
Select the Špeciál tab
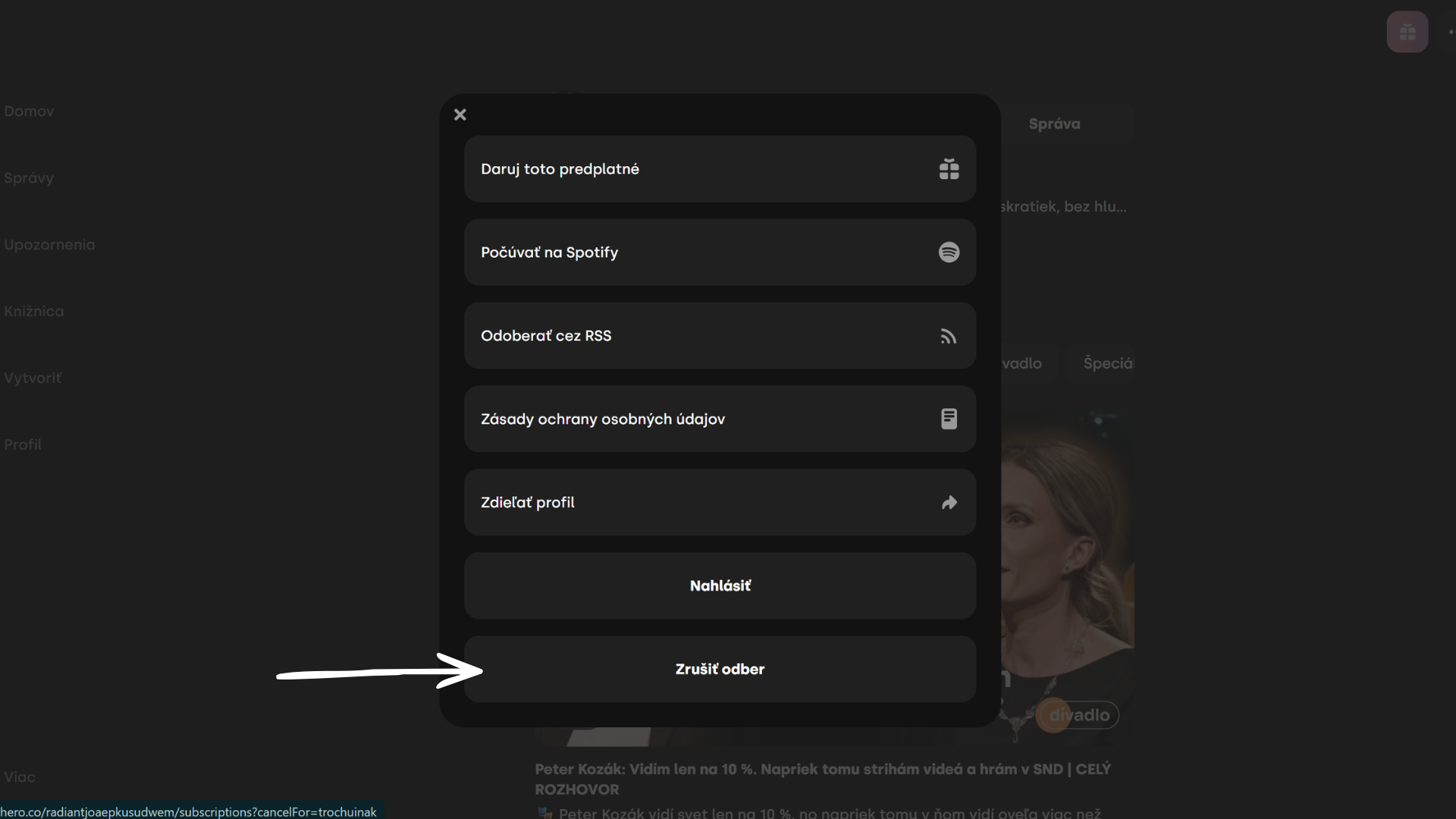coord(1108,363)
